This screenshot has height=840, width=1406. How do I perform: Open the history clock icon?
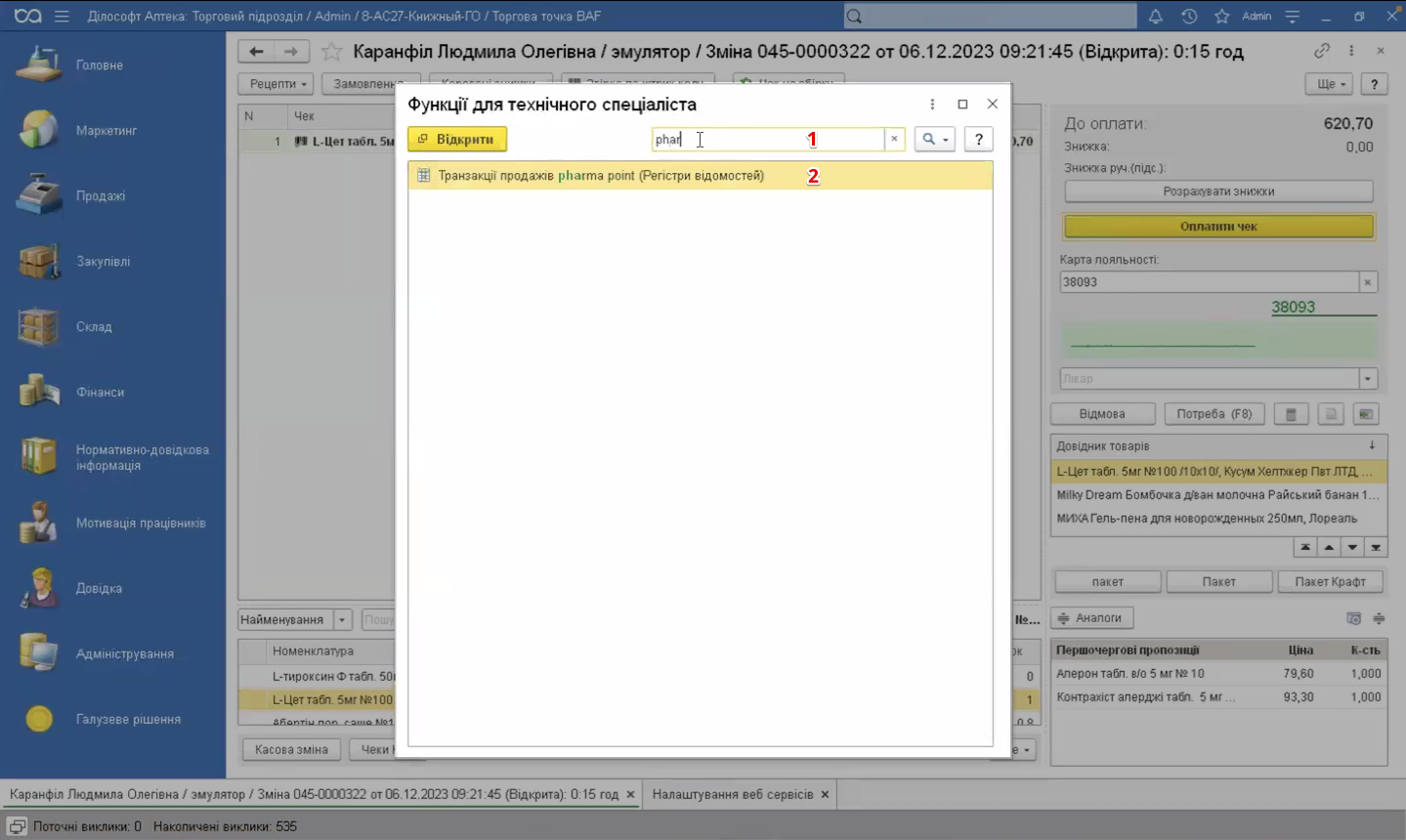(1188, 17)
